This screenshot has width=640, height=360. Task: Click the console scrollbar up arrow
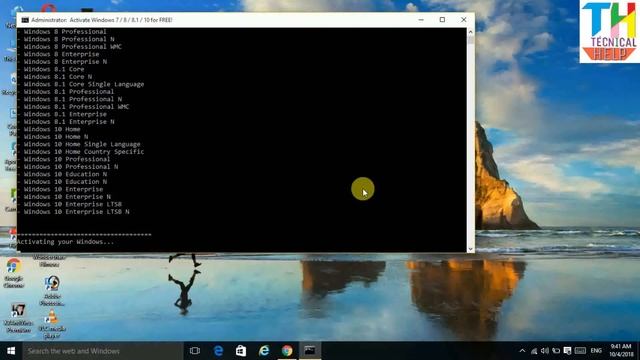470,32
